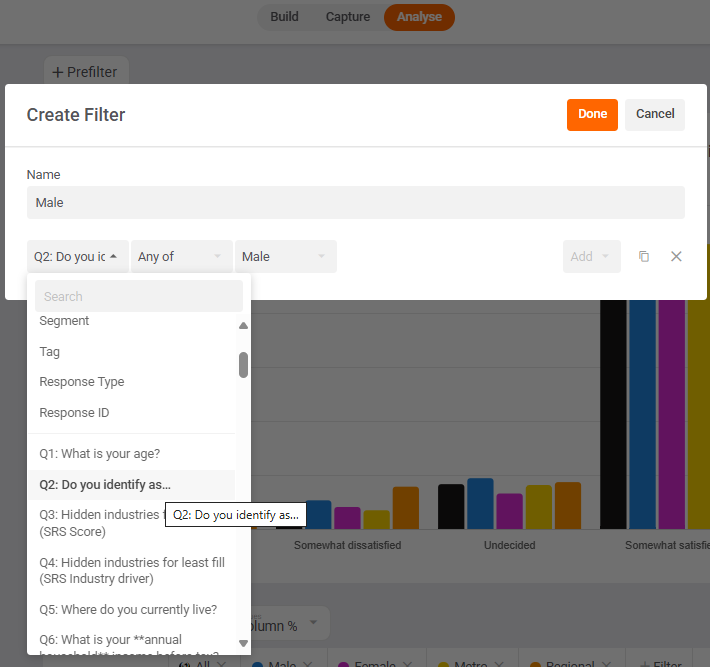The width and height of the screenshot is (710, 667).
Task: Switch to the Build tab
Action: pyautogui.click(x=284, y=17)
